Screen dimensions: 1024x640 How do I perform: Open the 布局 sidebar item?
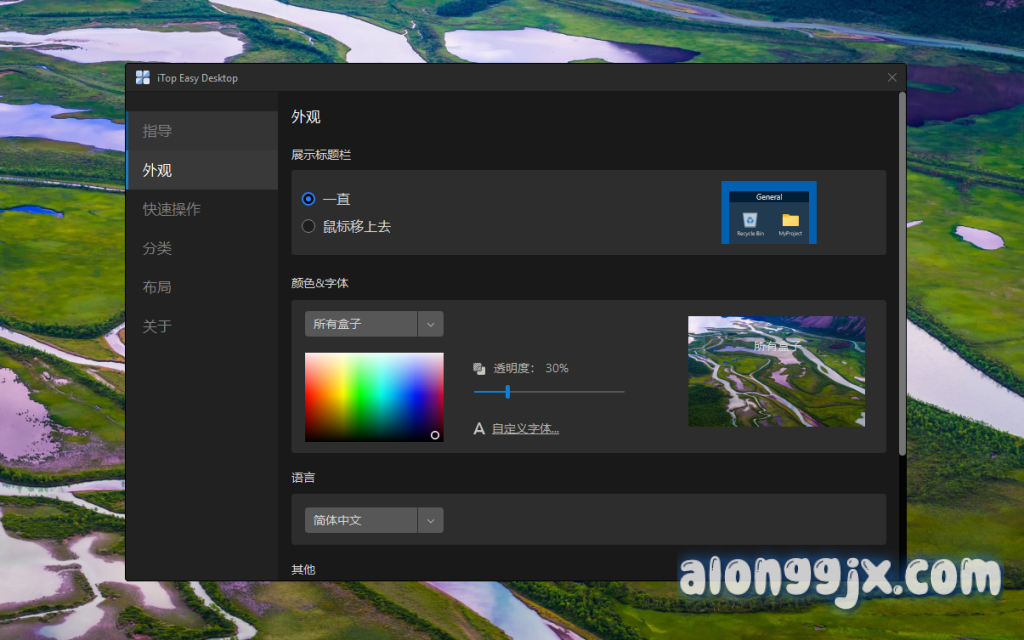(157, 287)
